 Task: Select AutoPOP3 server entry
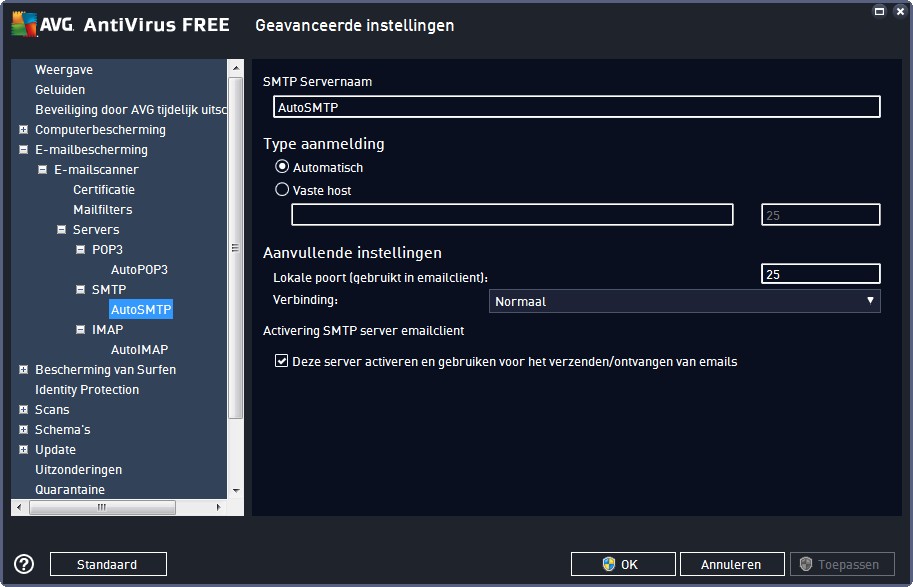point(139,270)
